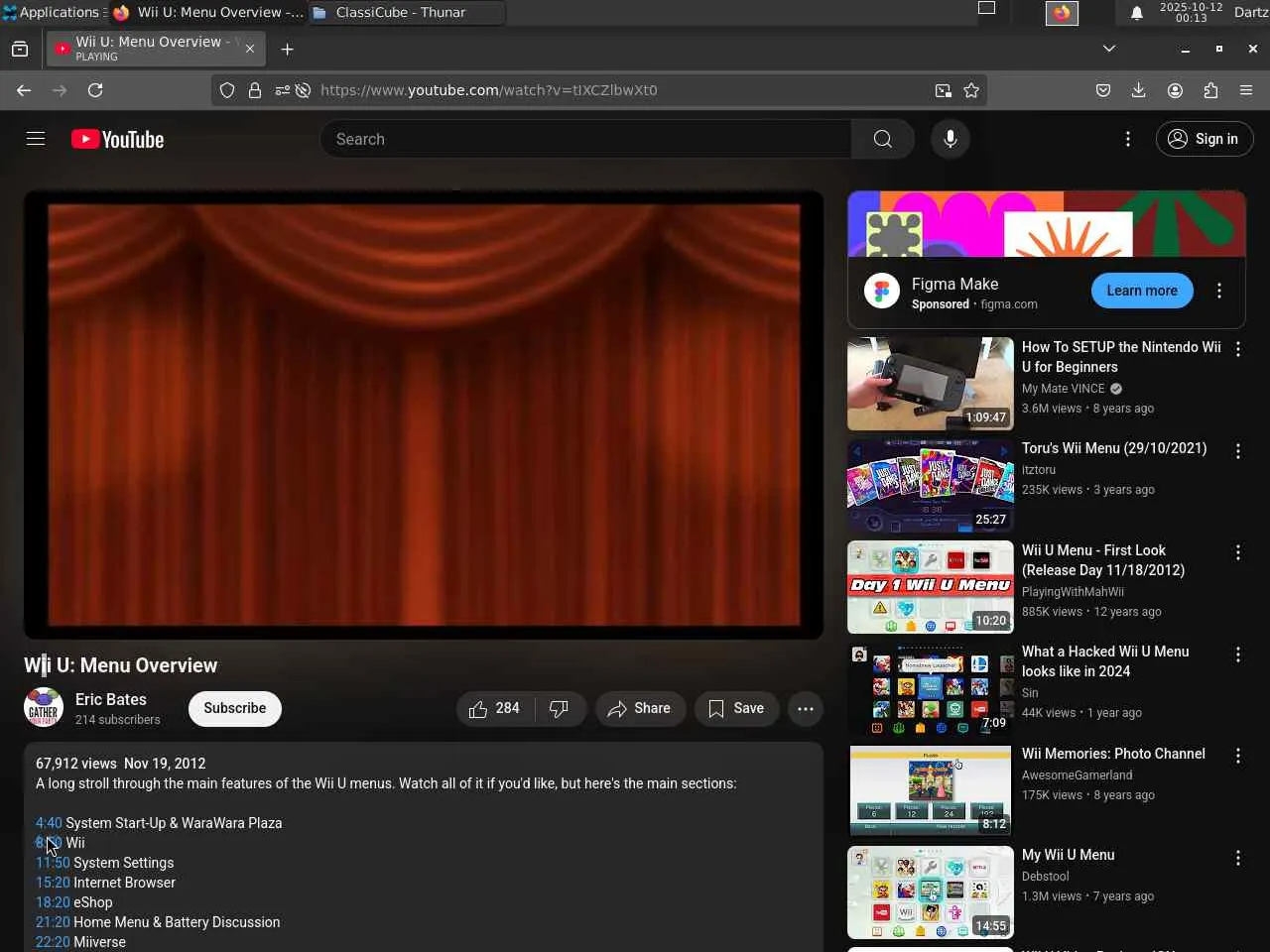The height and width of the screenshot is (952, 1270).
Task: Click the address bar URL
Action: point(489,90)
